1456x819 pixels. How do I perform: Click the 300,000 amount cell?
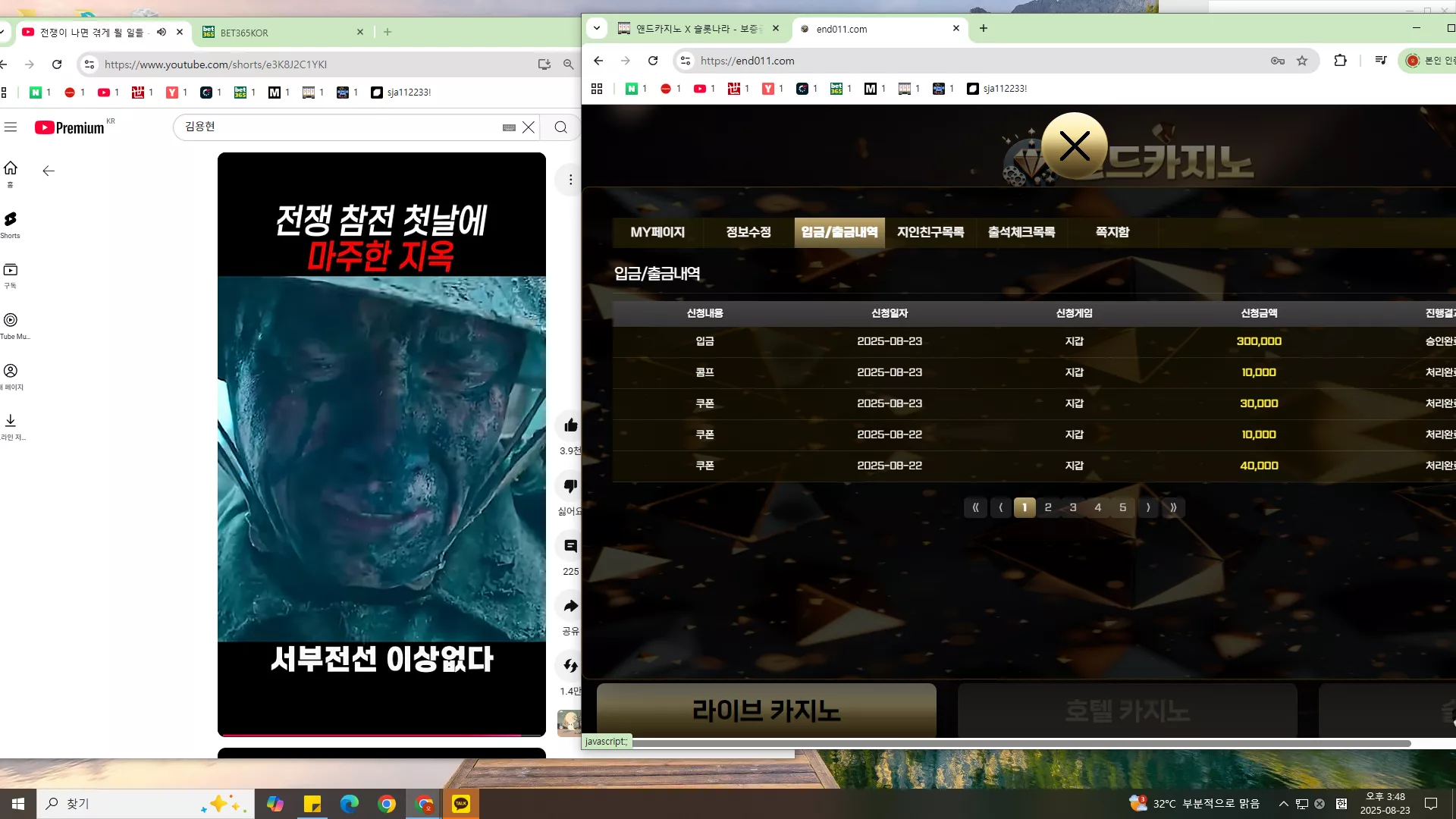click(x=1259, y=341)
